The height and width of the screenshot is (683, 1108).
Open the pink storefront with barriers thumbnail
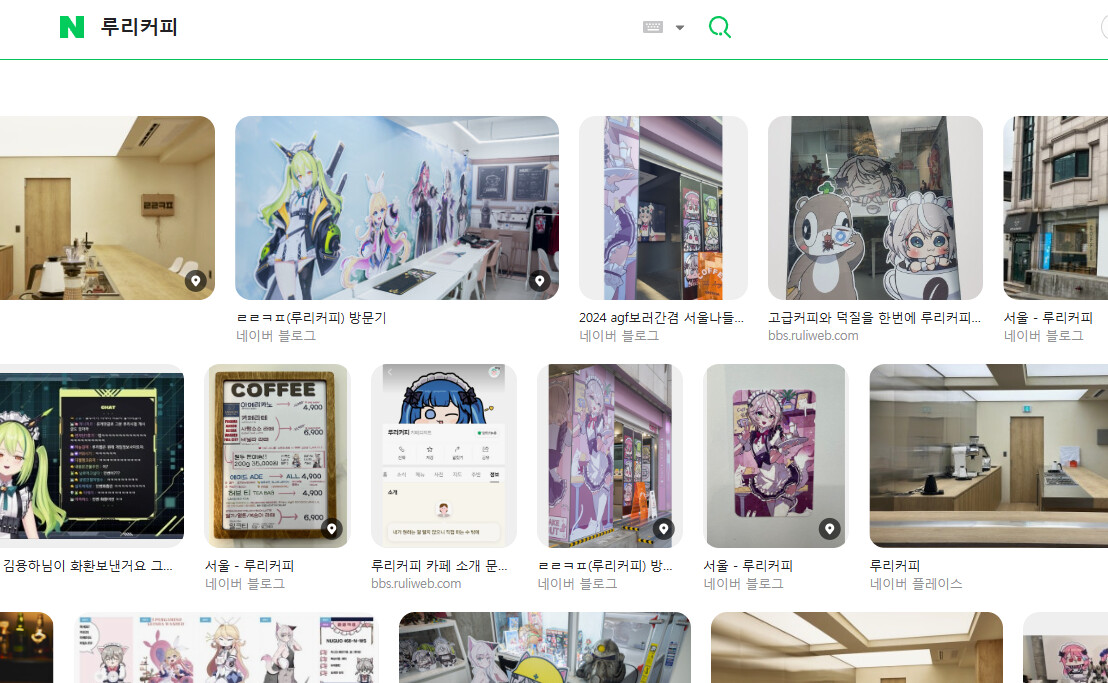[x=610, y=456]
